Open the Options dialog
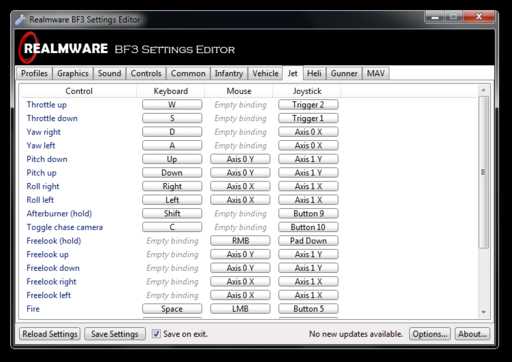 430,334
